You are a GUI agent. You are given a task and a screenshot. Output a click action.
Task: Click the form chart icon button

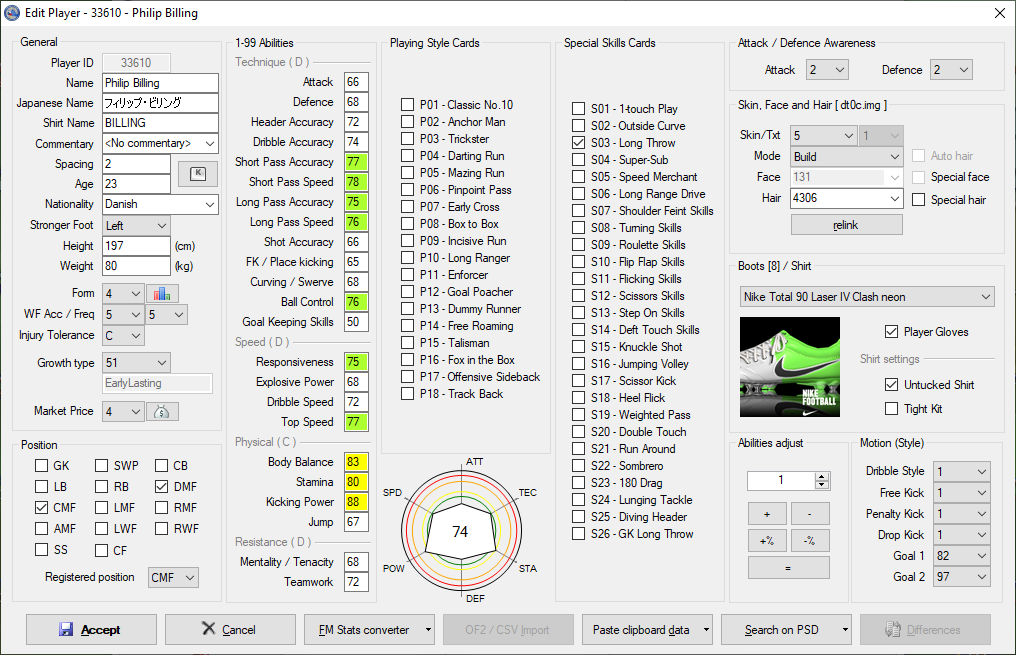coord(162,294)
